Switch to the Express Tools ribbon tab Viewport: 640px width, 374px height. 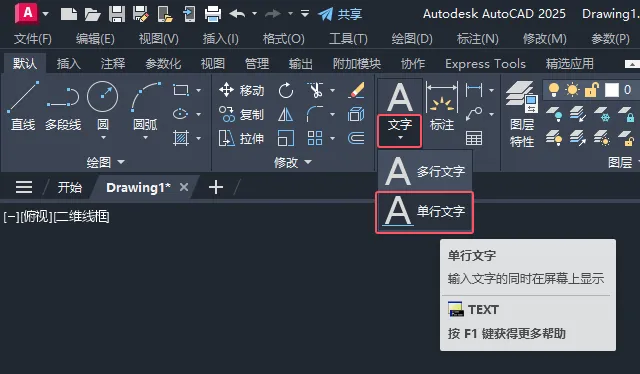(485, 64)
